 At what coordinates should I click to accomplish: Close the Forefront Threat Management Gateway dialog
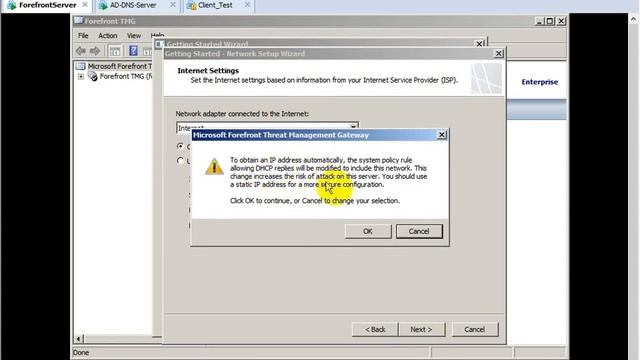(442, 135)
